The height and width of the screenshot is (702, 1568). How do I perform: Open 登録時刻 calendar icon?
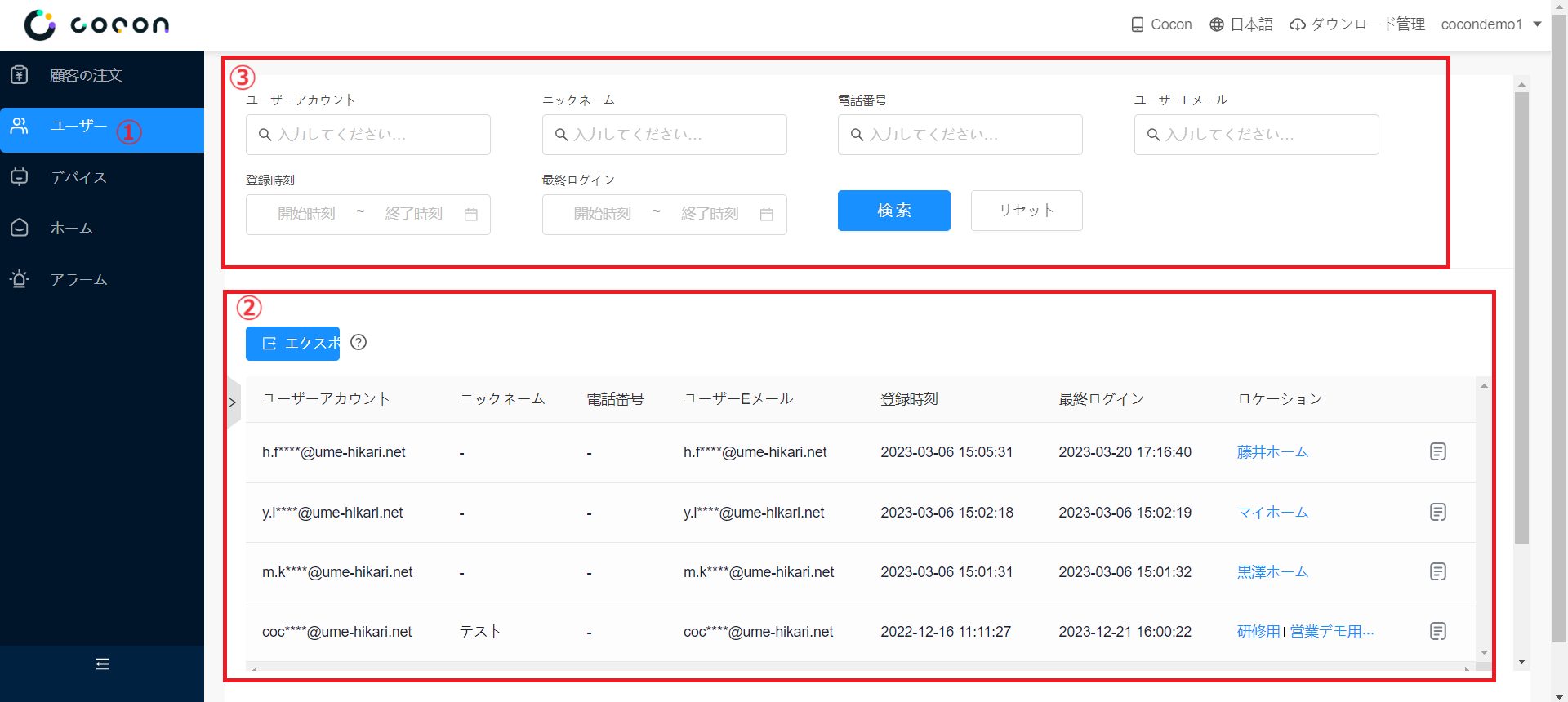pos(471,215)
